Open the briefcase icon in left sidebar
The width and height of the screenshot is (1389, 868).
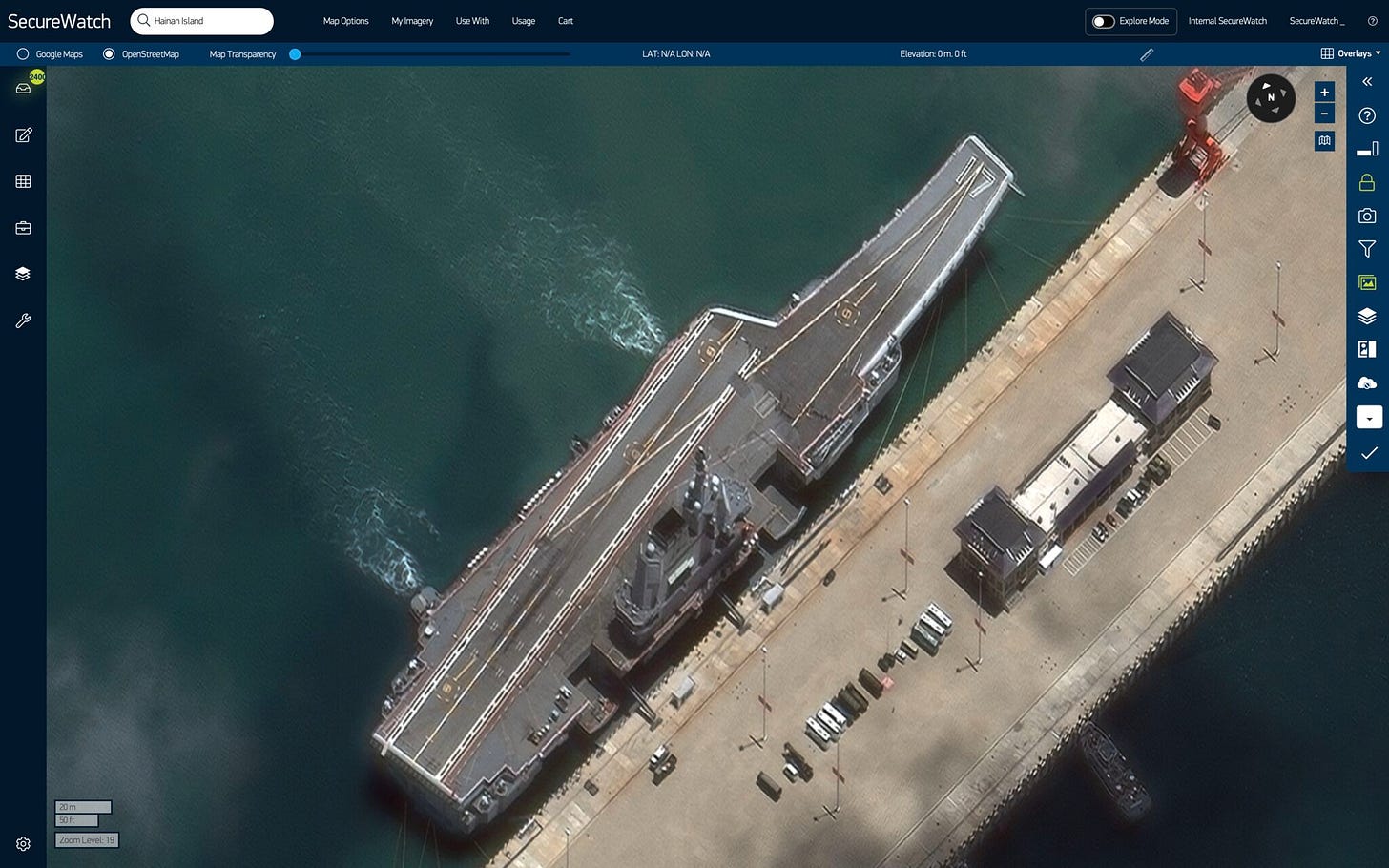24,228
